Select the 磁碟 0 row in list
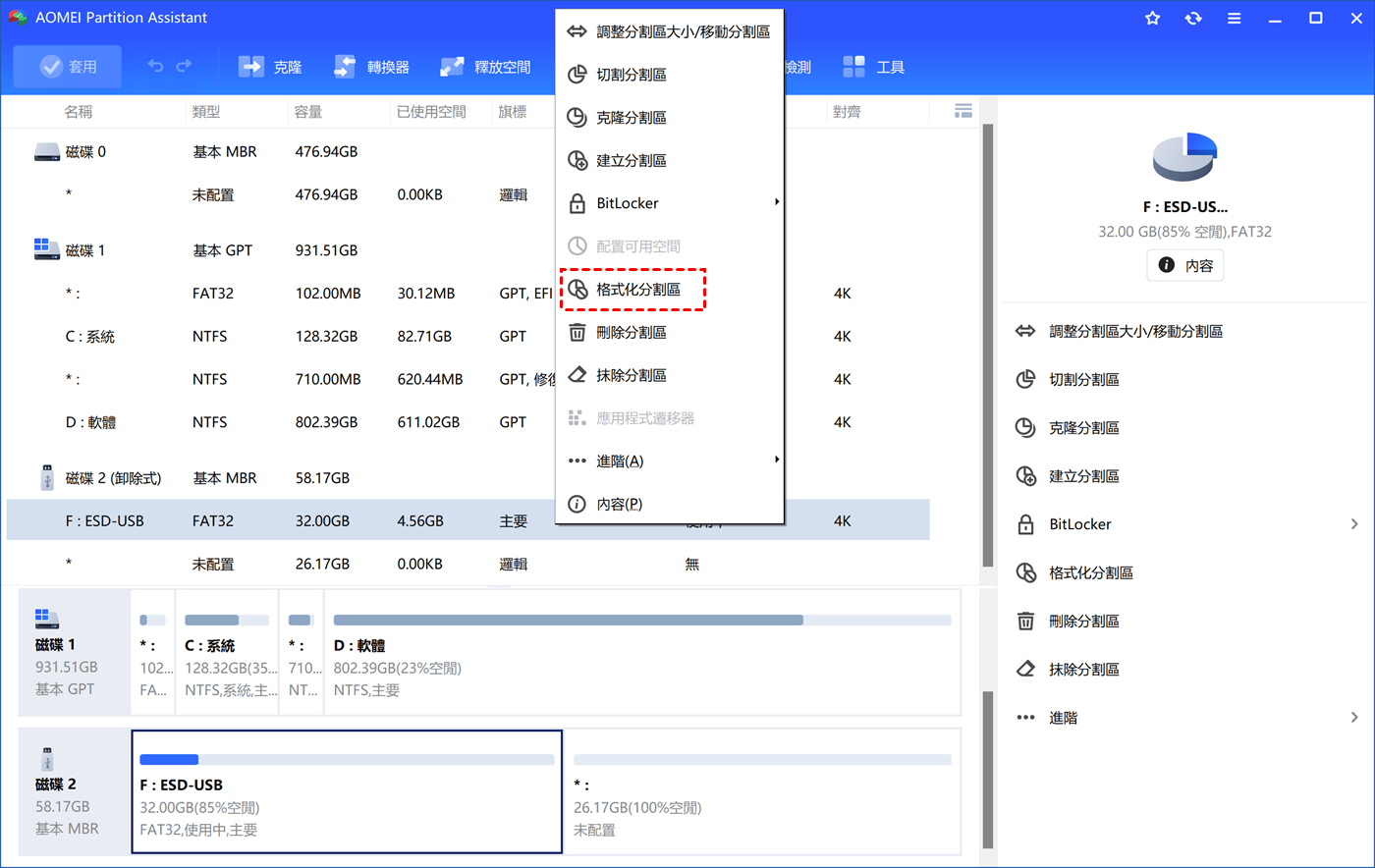The height and width of the screenshot is (868, 1375). tap(467, 152)
